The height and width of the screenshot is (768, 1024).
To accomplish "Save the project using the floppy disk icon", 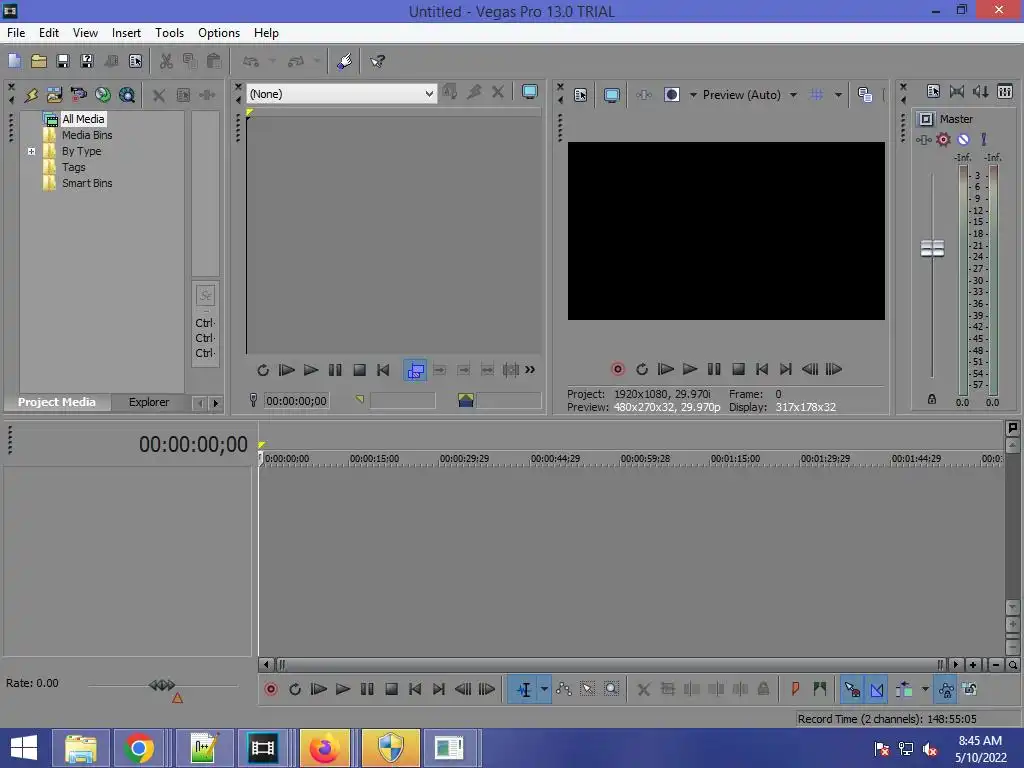I will coord(63,61).
